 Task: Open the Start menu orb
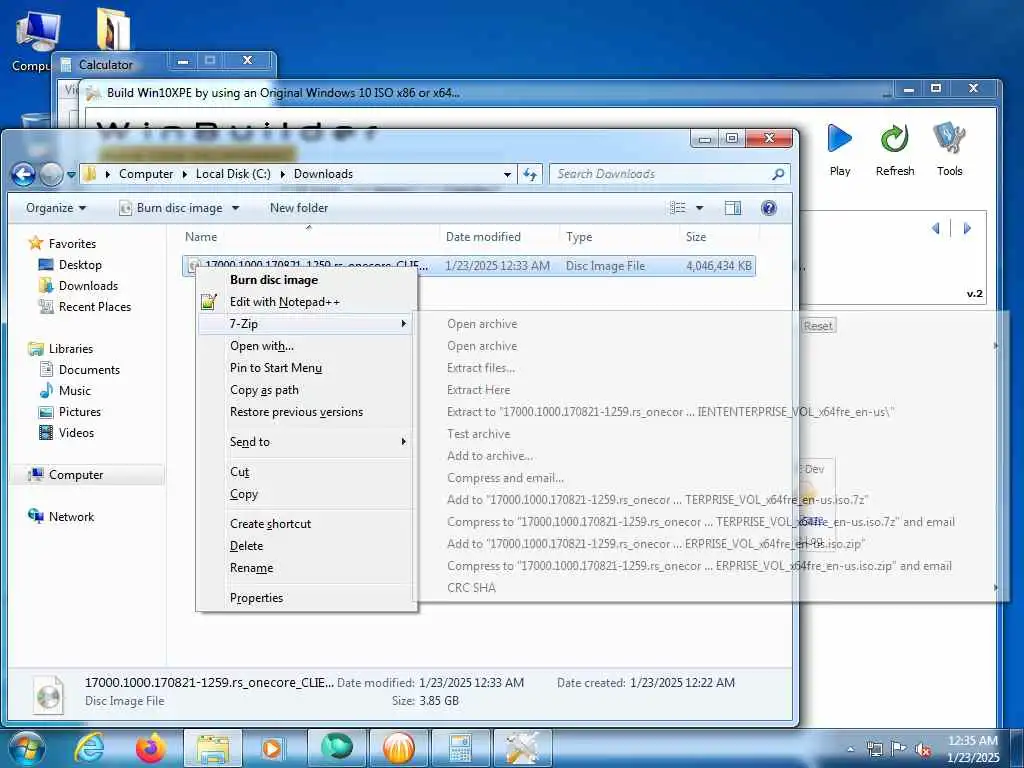27,749
